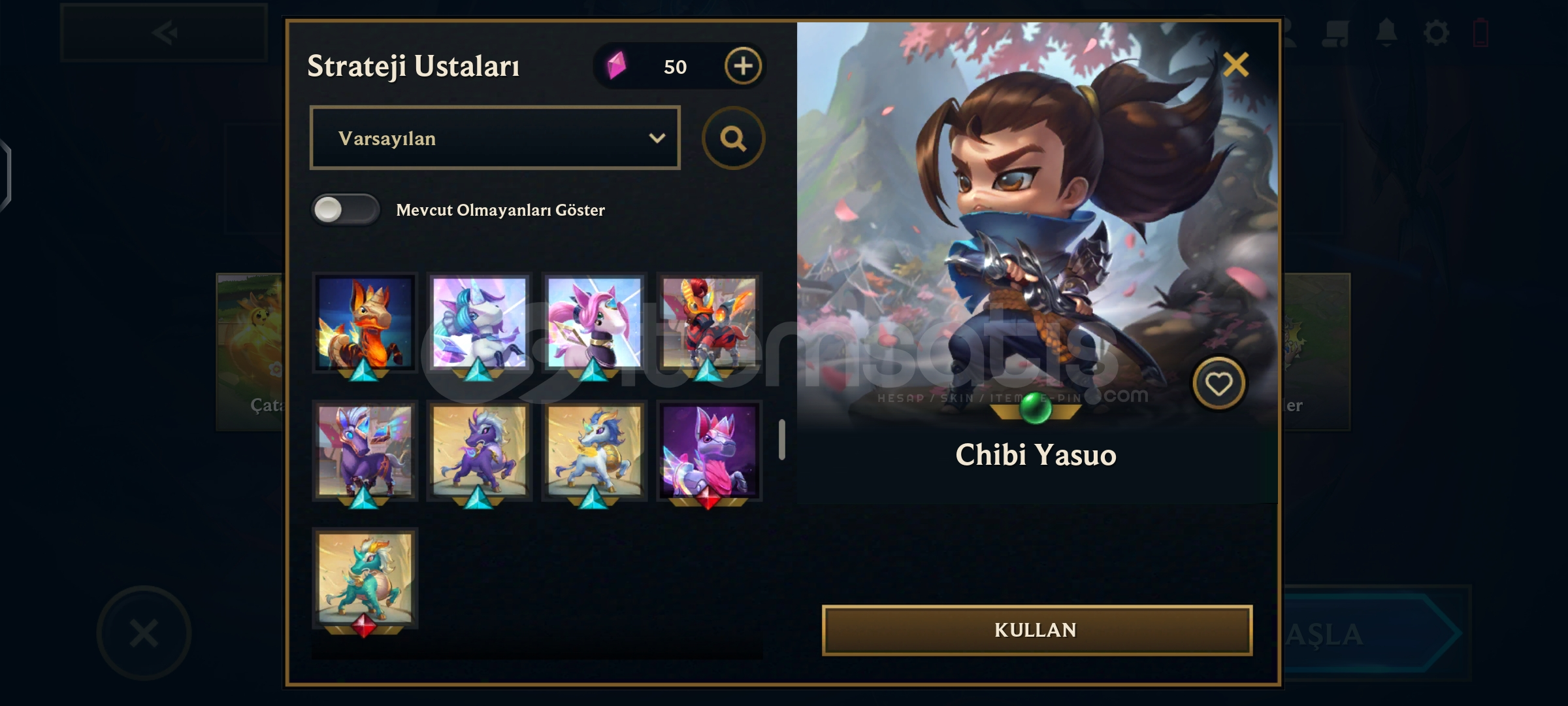Open the notifications bell icon
The height and width of the screenshot is (706, 1568).
tap(1386, 32)
